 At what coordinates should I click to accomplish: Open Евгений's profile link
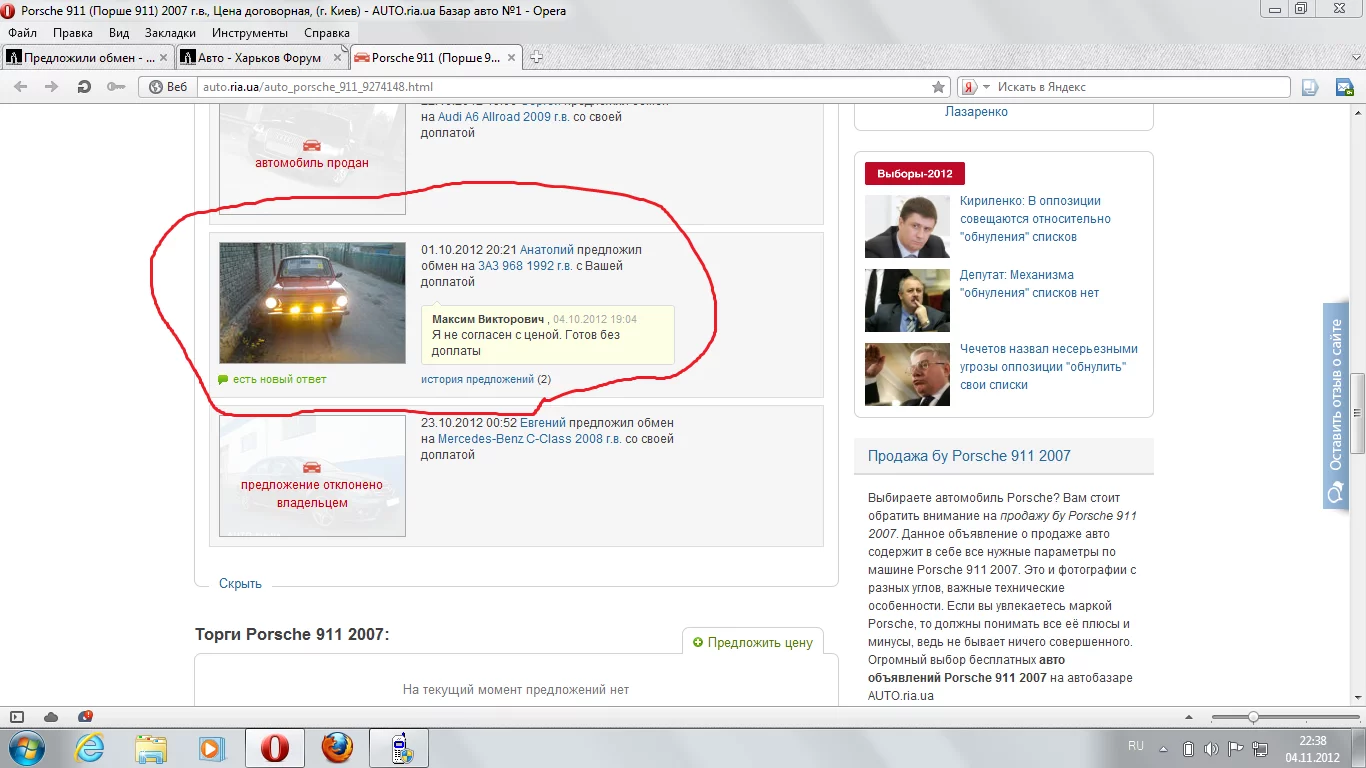543,423
